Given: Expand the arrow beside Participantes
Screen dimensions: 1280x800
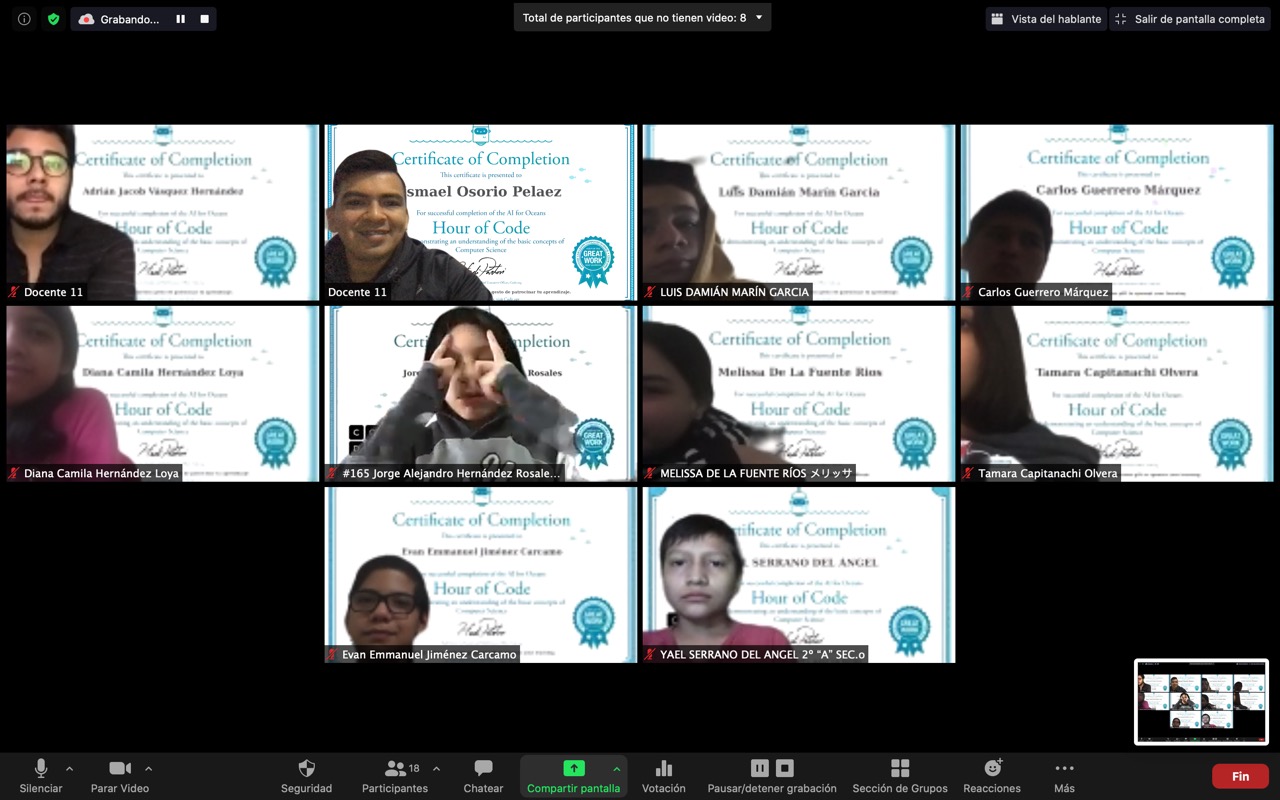Looking at the screenshot, I should click(x=436, y=769).
